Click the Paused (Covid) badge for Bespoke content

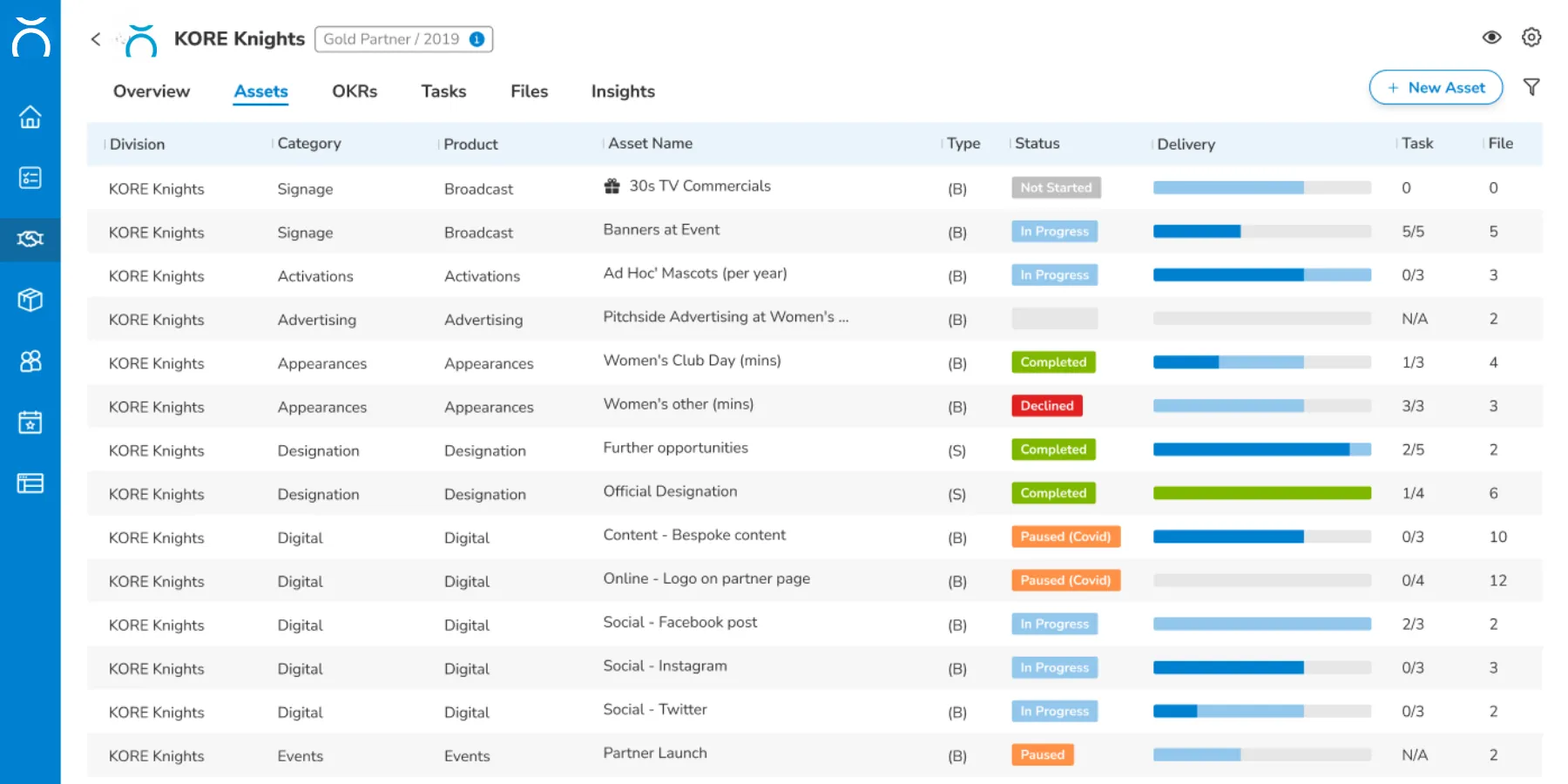(x=1065, y=537)
